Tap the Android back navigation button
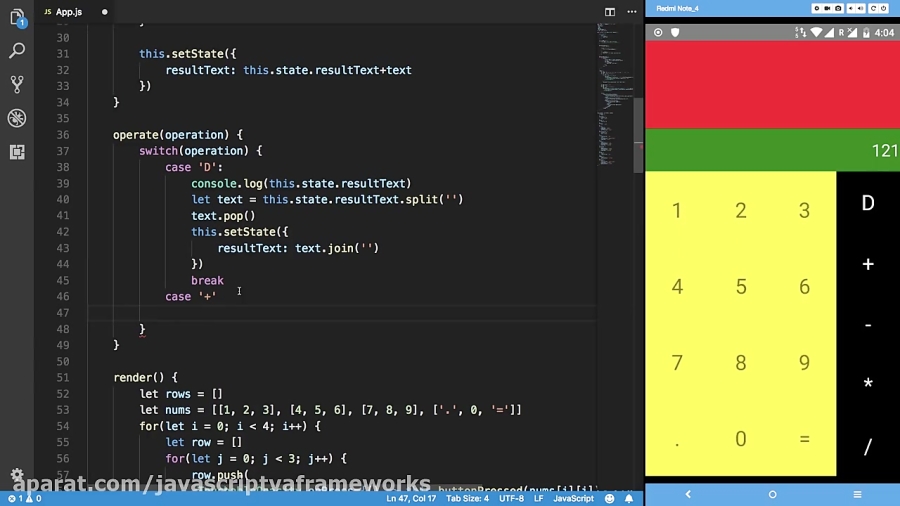The width and height of the screenshot is (900, 506). coord(688,494)
